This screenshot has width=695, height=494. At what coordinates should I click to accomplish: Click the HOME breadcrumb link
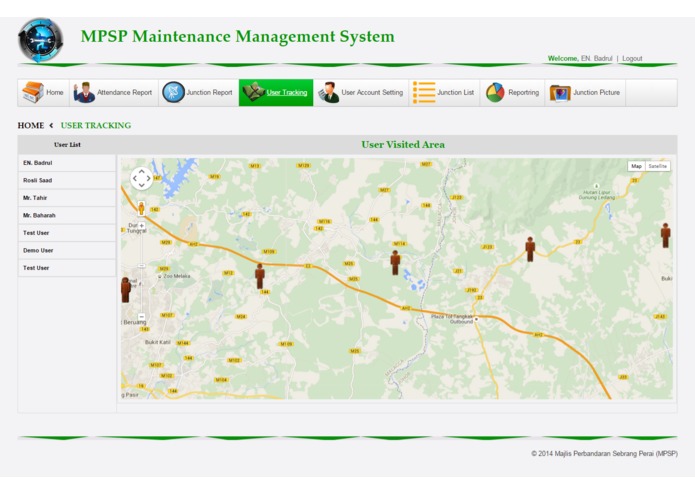(31, 125)
